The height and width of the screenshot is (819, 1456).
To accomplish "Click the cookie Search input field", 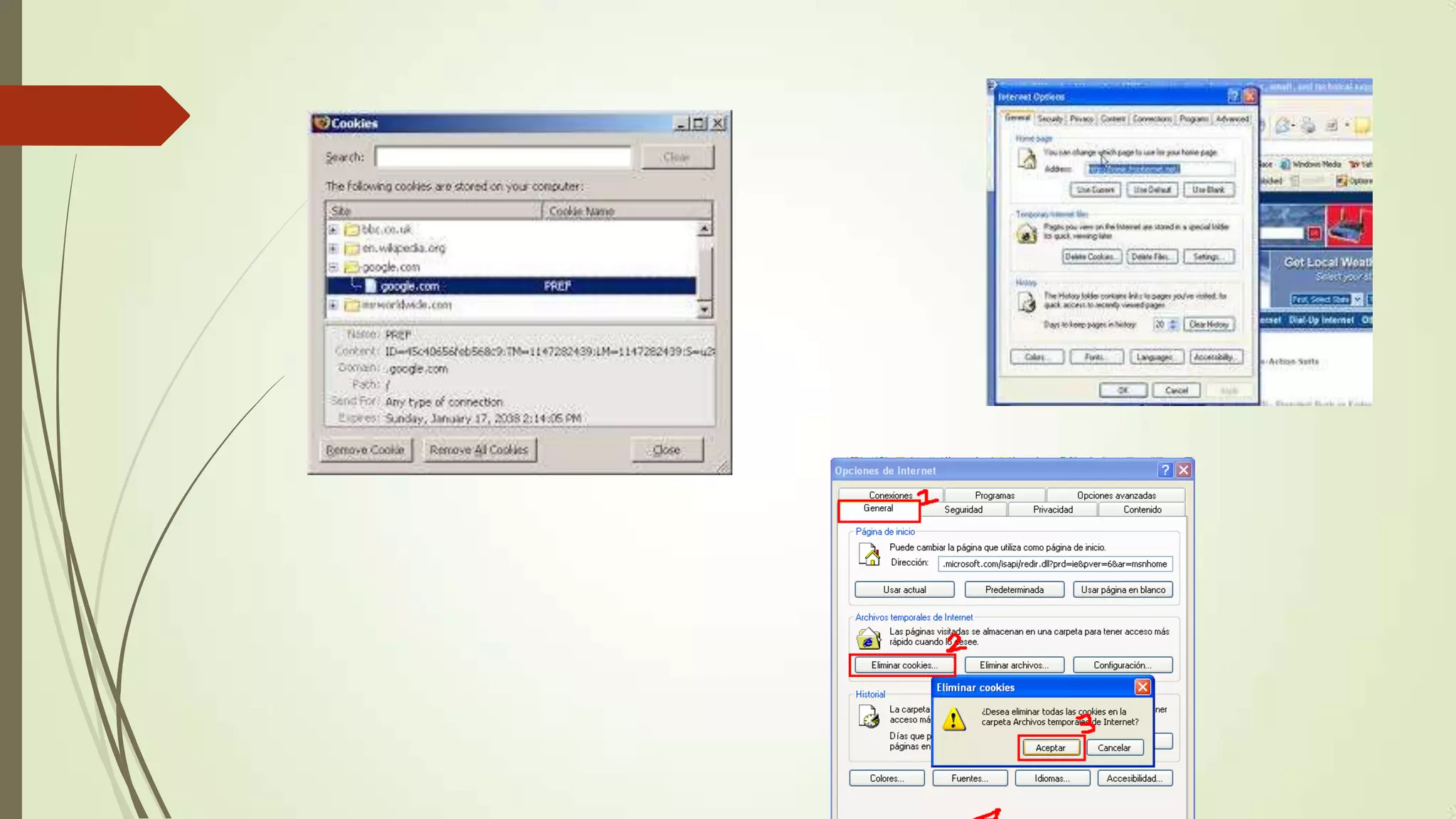I will click(x=503, y=157).
